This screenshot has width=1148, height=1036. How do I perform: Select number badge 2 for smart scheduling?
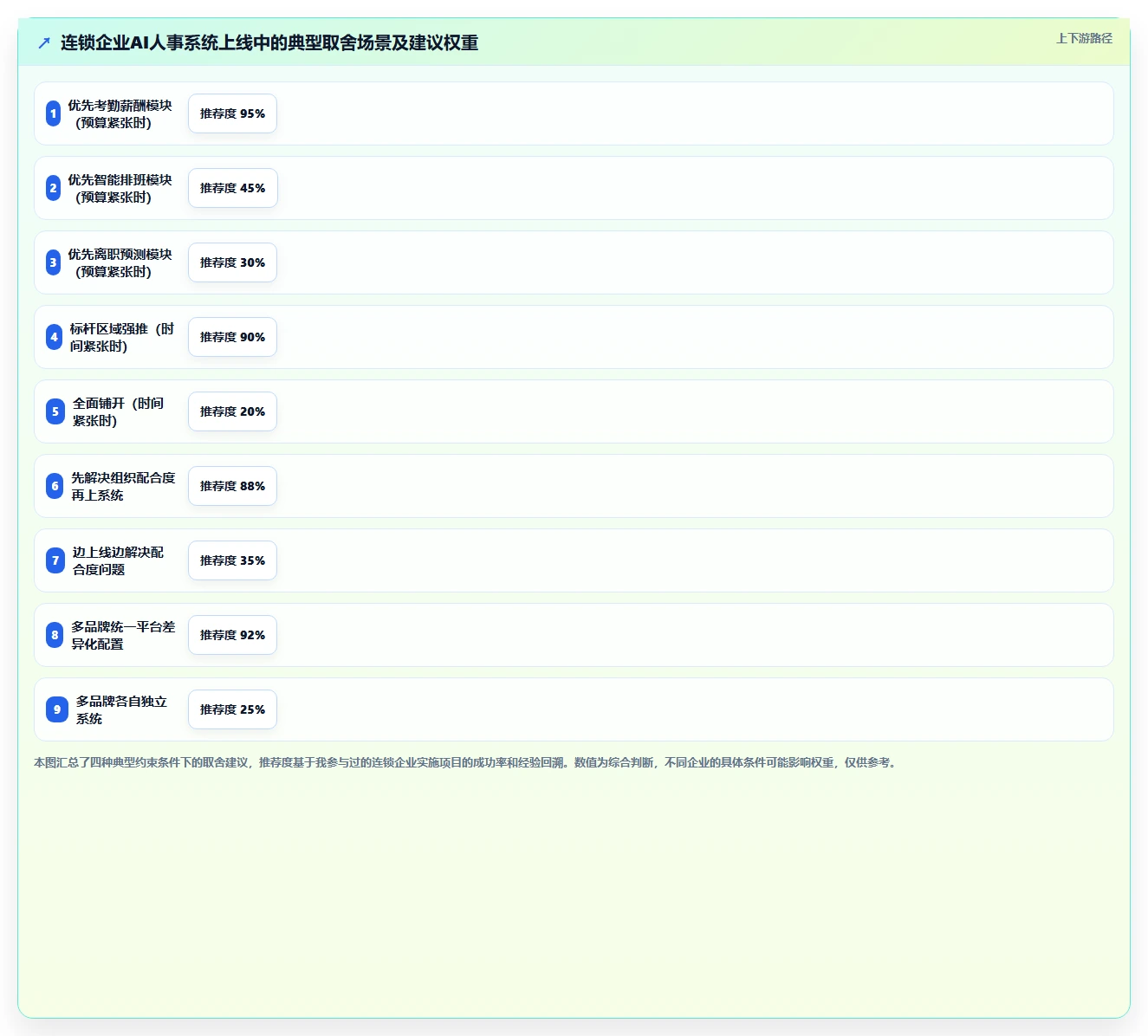coord(54,188)
